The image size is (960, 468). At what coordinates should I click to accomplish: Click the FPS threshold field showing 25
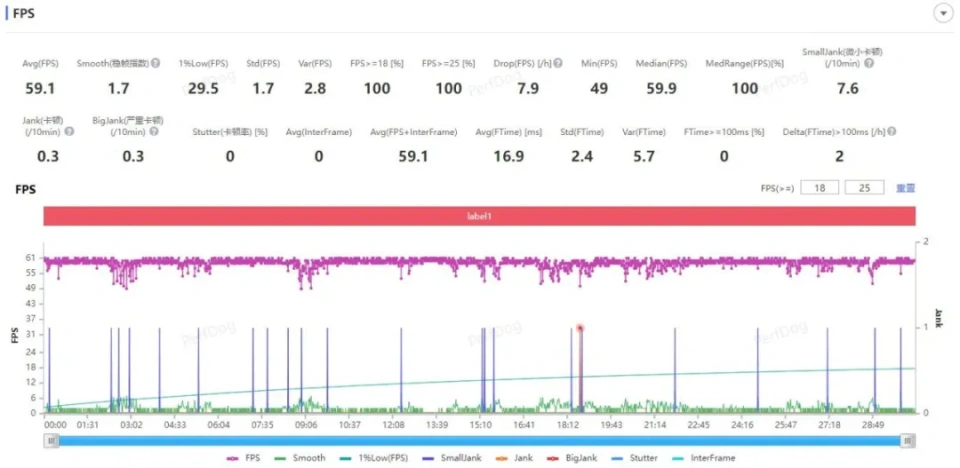click(x=863, y=188)
